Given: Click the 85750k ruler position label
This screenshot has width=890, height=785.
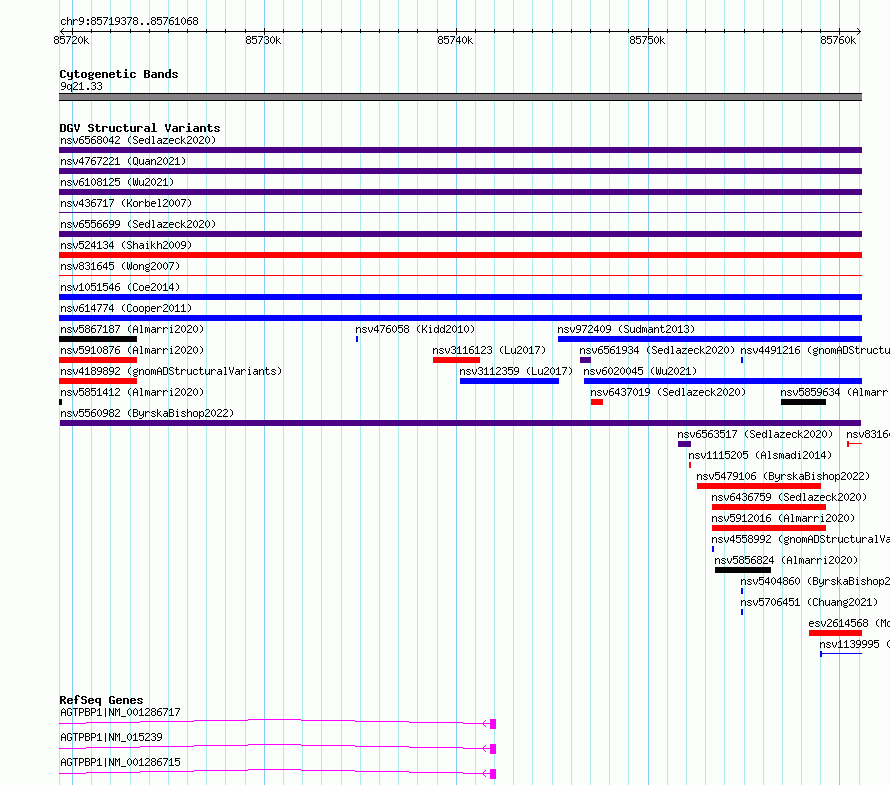Looking at the screenshot, I should click(646, 40).
